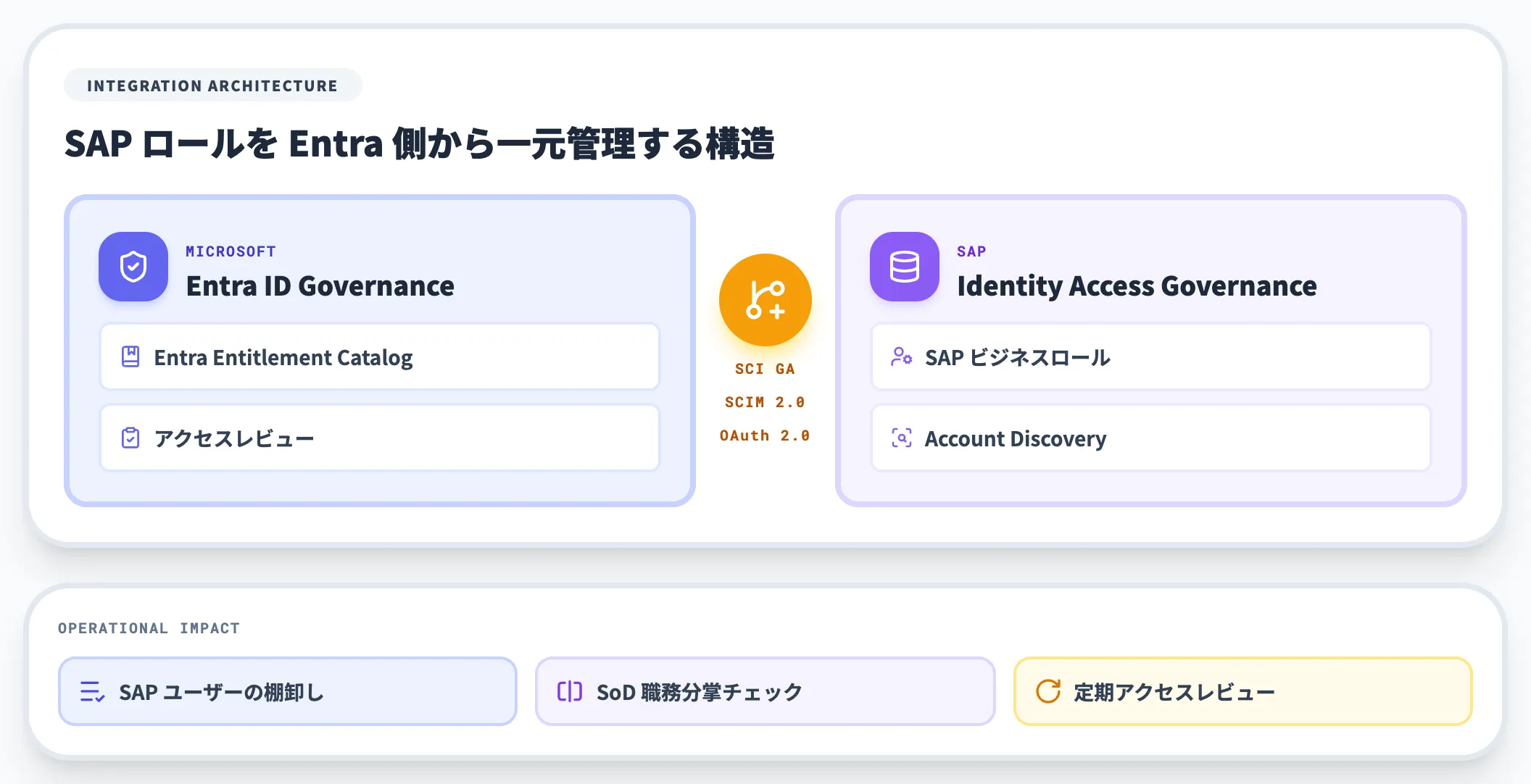Click the MICROSOFT label
Screen dimensions: 1531x784
pos(231,251)
